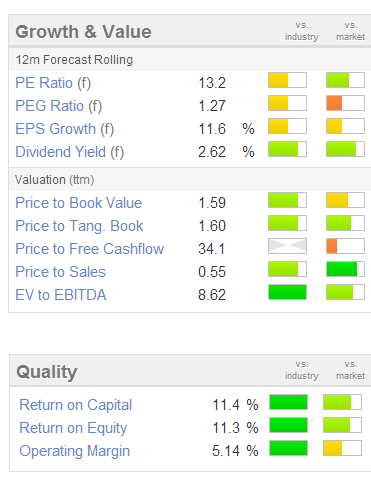
Task: Open the Operating Margin link
Action: coord(75,451)
